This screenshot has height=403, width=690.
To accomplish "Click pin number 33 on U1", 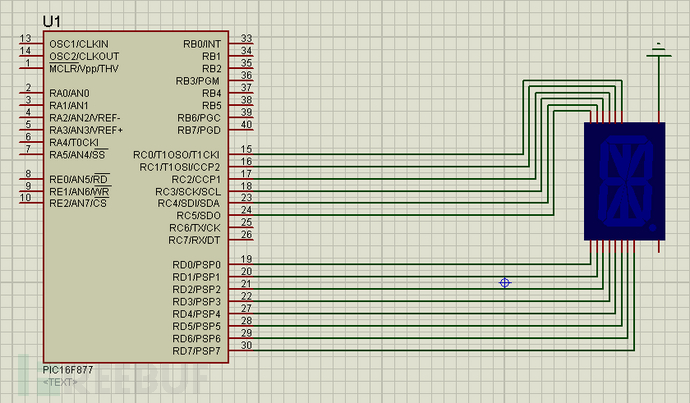I will click(x=246, y=39).
